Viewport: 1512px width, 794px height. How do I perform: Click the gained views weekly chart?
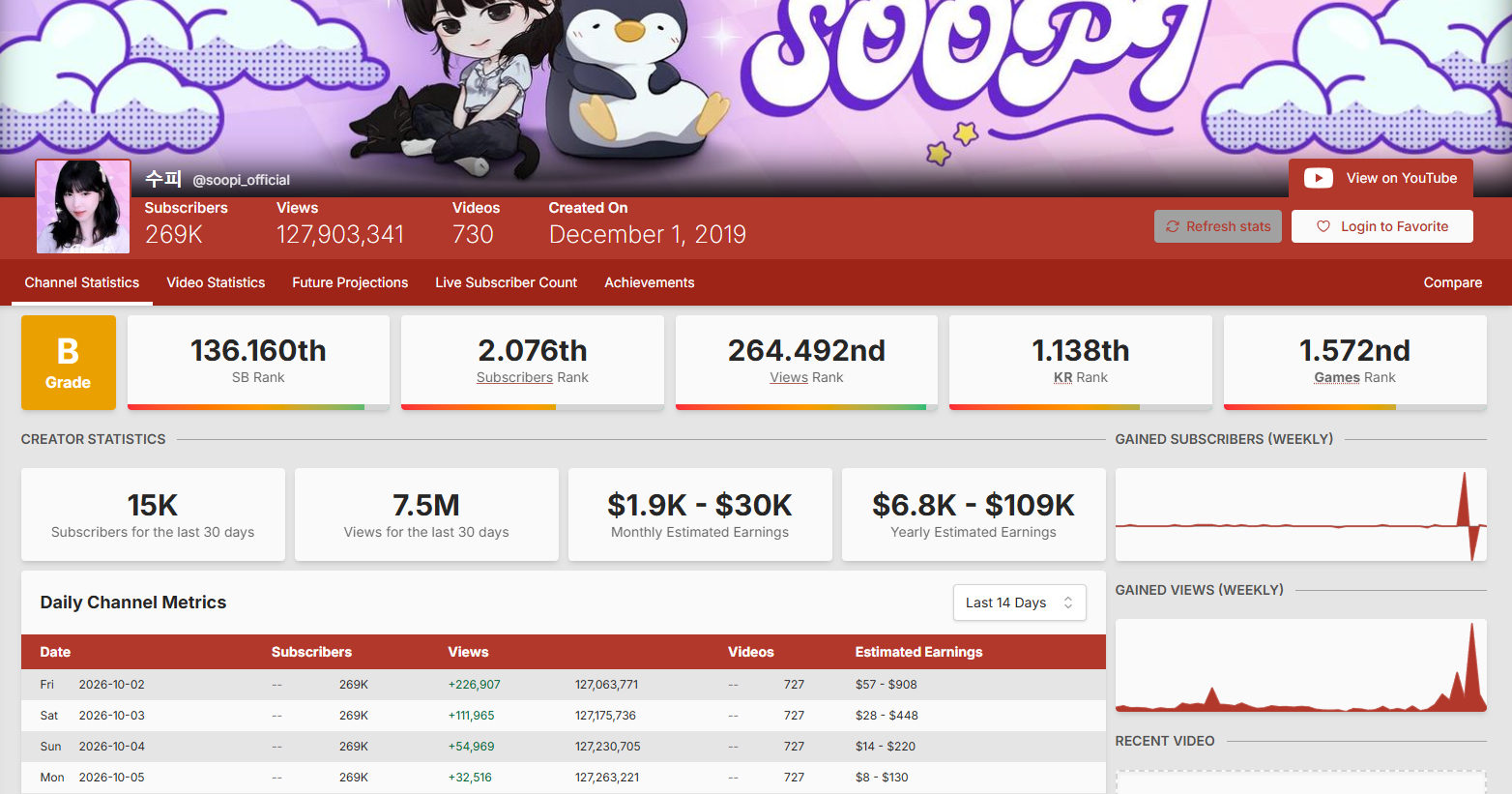tap(1301, 665)
